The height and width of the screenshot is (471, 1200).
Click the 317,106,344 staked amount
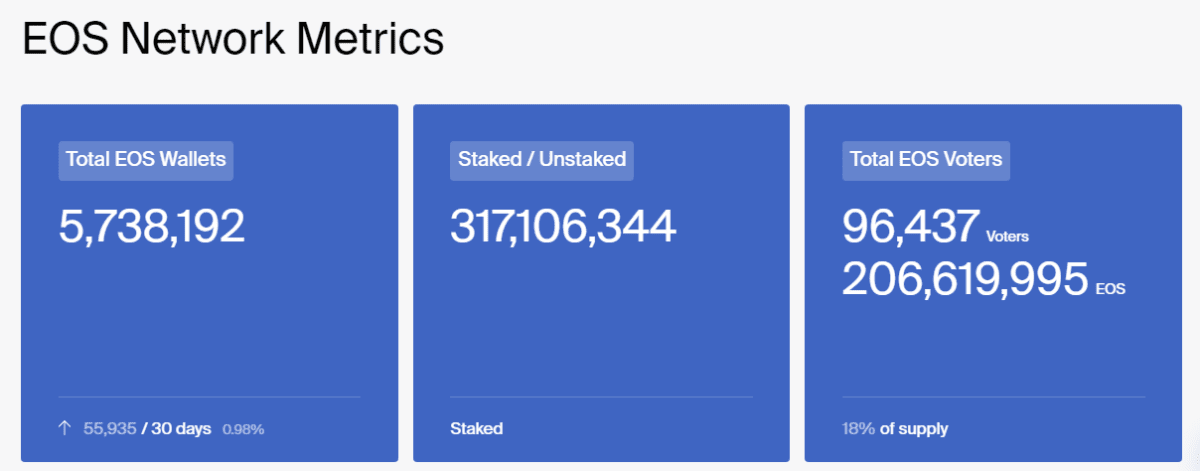point(563,227)
